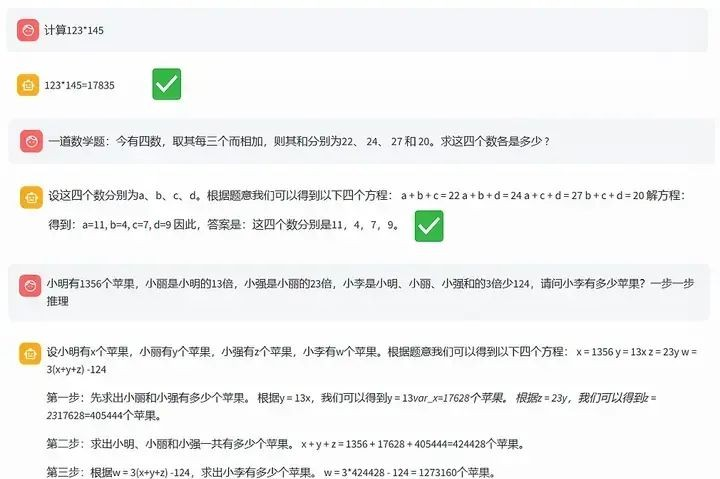
Task: Click the user avatar beside "计算123*145"
Action: tap(28, 30)
